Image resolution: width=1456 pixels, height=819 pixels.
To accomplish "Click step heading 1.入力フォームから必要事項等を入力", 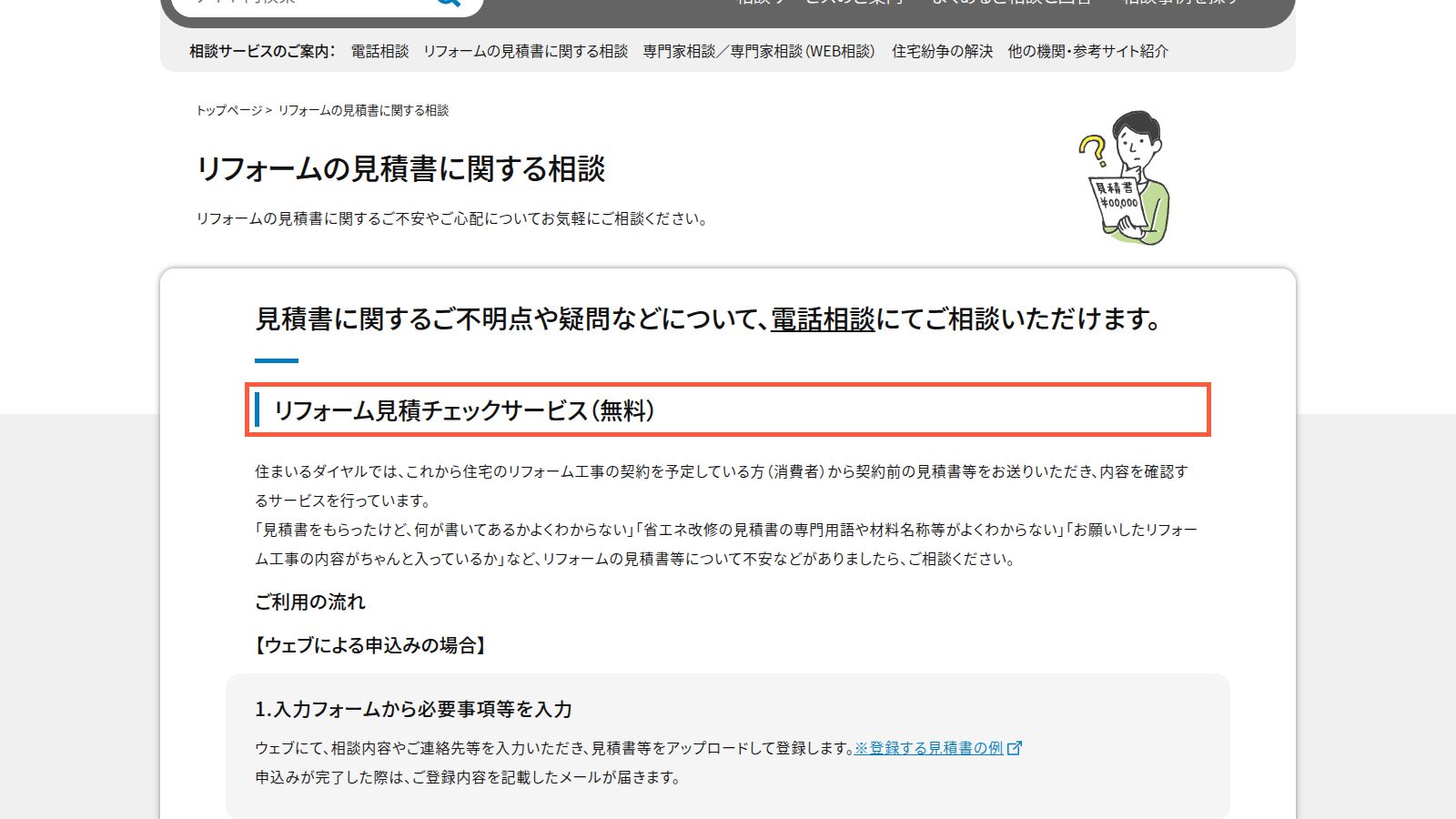I will tap(413, 709).
